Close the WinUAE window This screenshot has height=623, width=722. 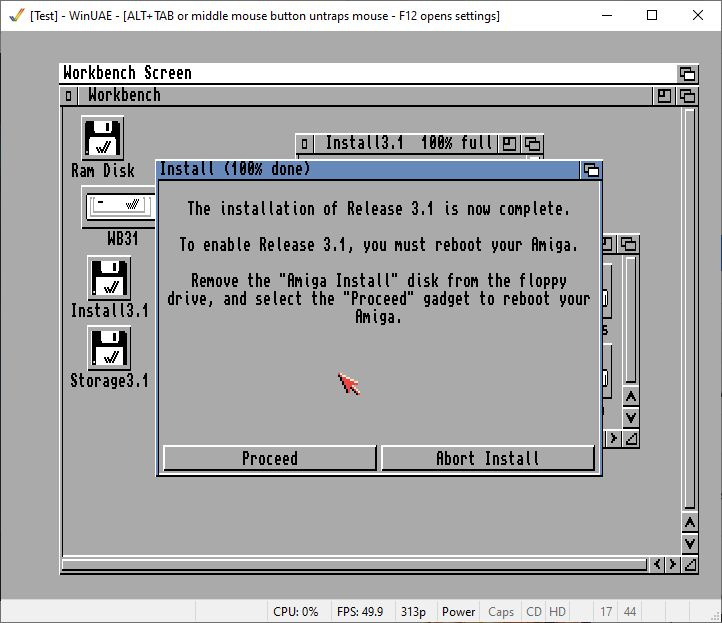click(698, 15)
